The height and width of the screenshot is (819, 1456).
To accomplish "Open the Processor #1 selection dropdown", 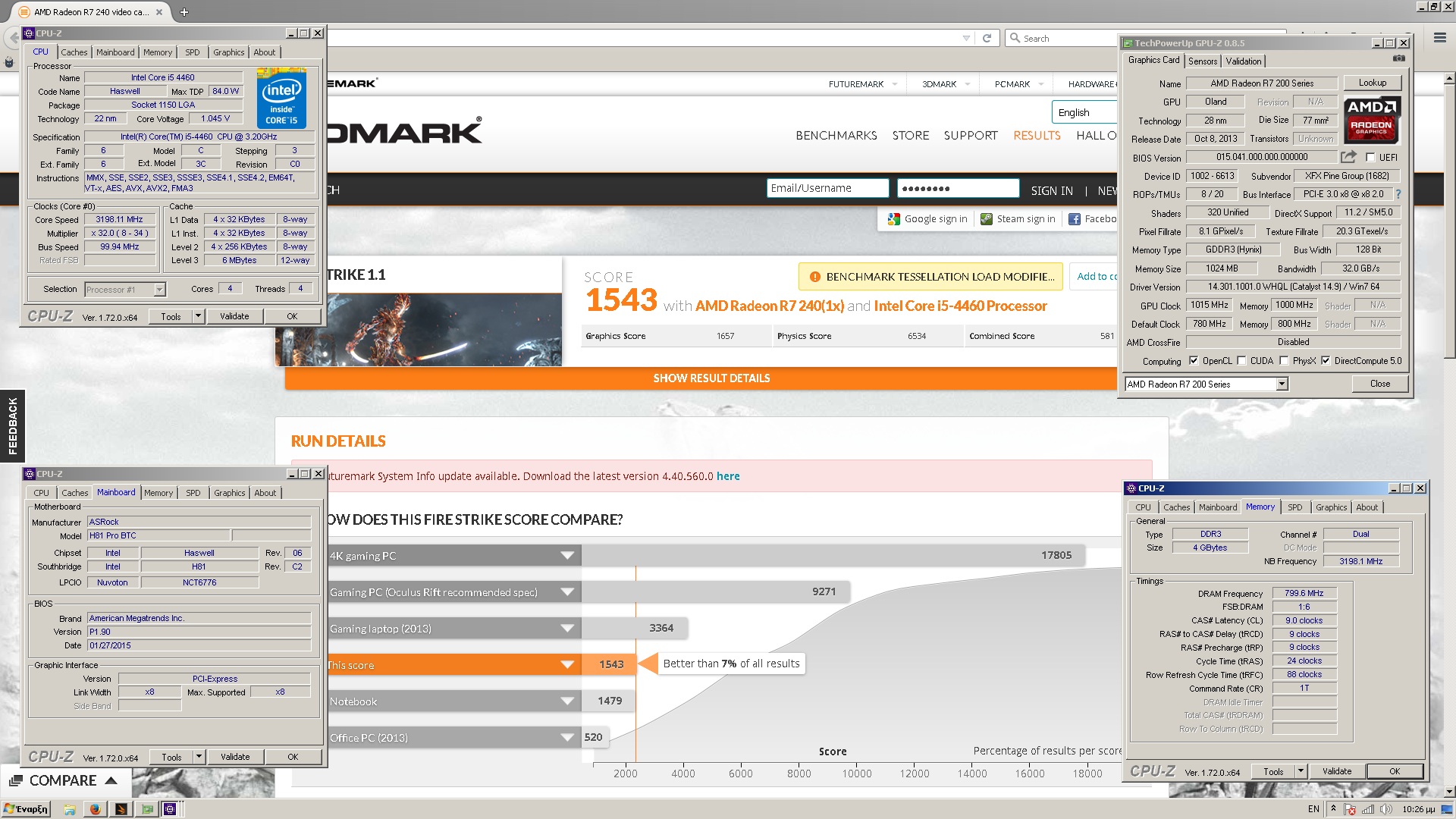I will 159,290.
